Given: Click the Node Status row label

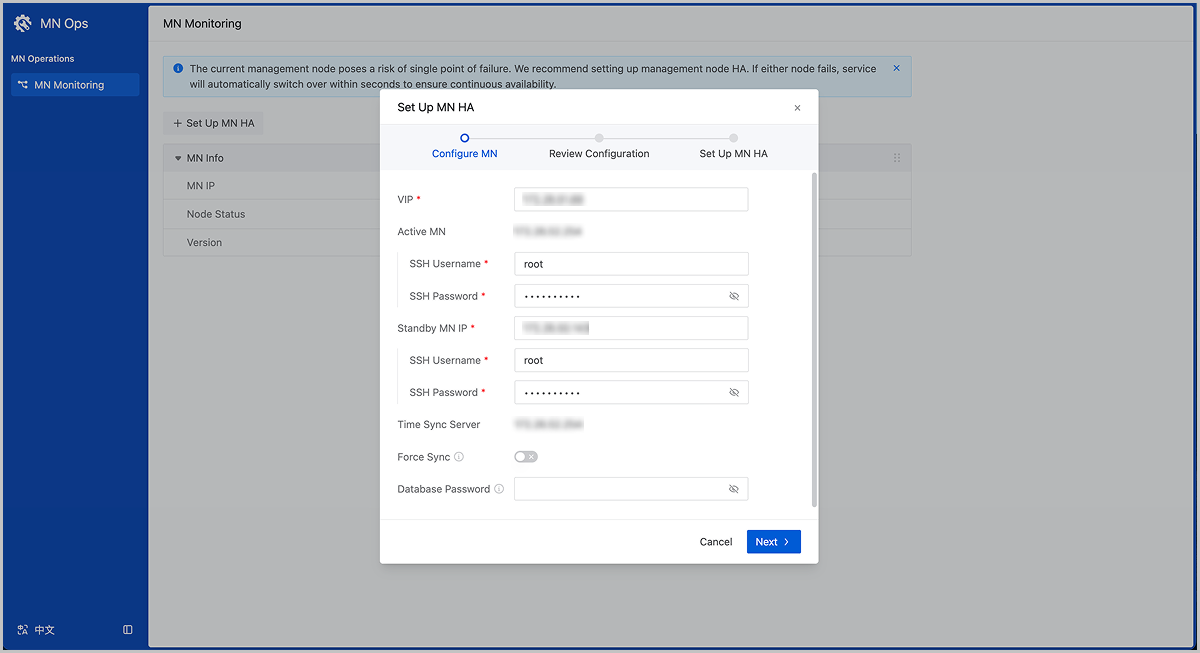Looking at the screenshot, I should (x=216, y=214).
